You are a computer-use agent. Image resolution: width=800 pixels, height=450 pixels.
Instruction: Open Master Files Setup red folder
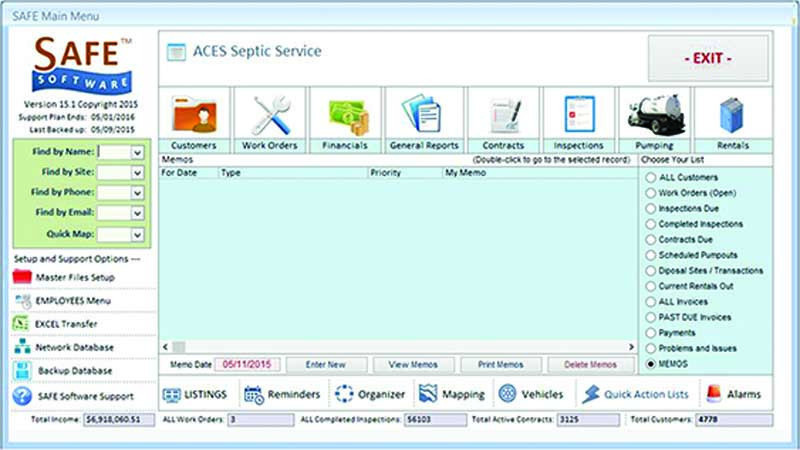pos(22,277)
